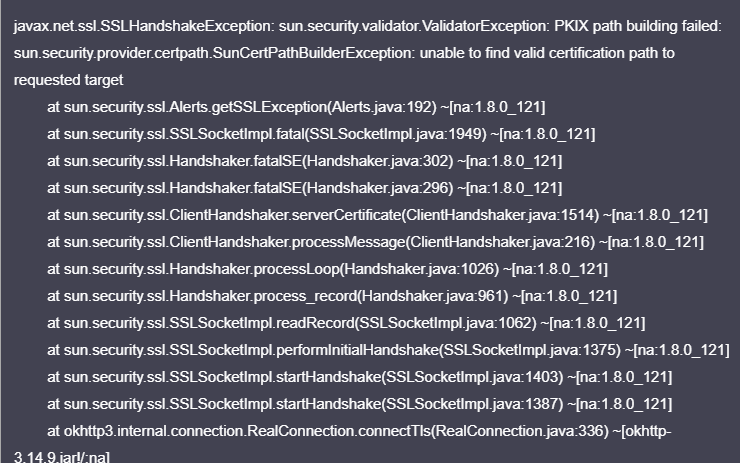Viewport: 740px width, 463px height.
Task: Click the SSLSocketImpl.readRecord stack line
Action: pos(346,323)
